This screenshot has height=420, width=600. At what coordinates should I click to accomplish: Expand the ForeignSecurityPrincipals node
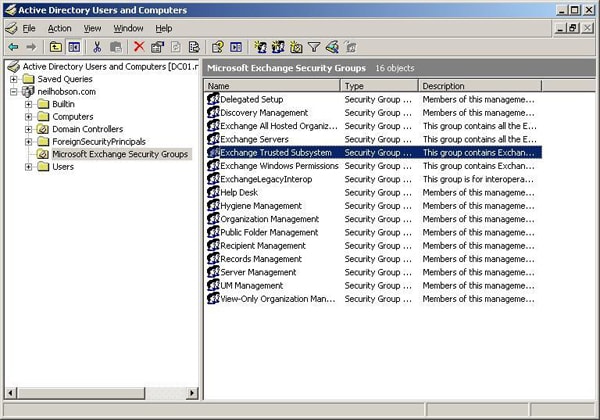[28, 142]
